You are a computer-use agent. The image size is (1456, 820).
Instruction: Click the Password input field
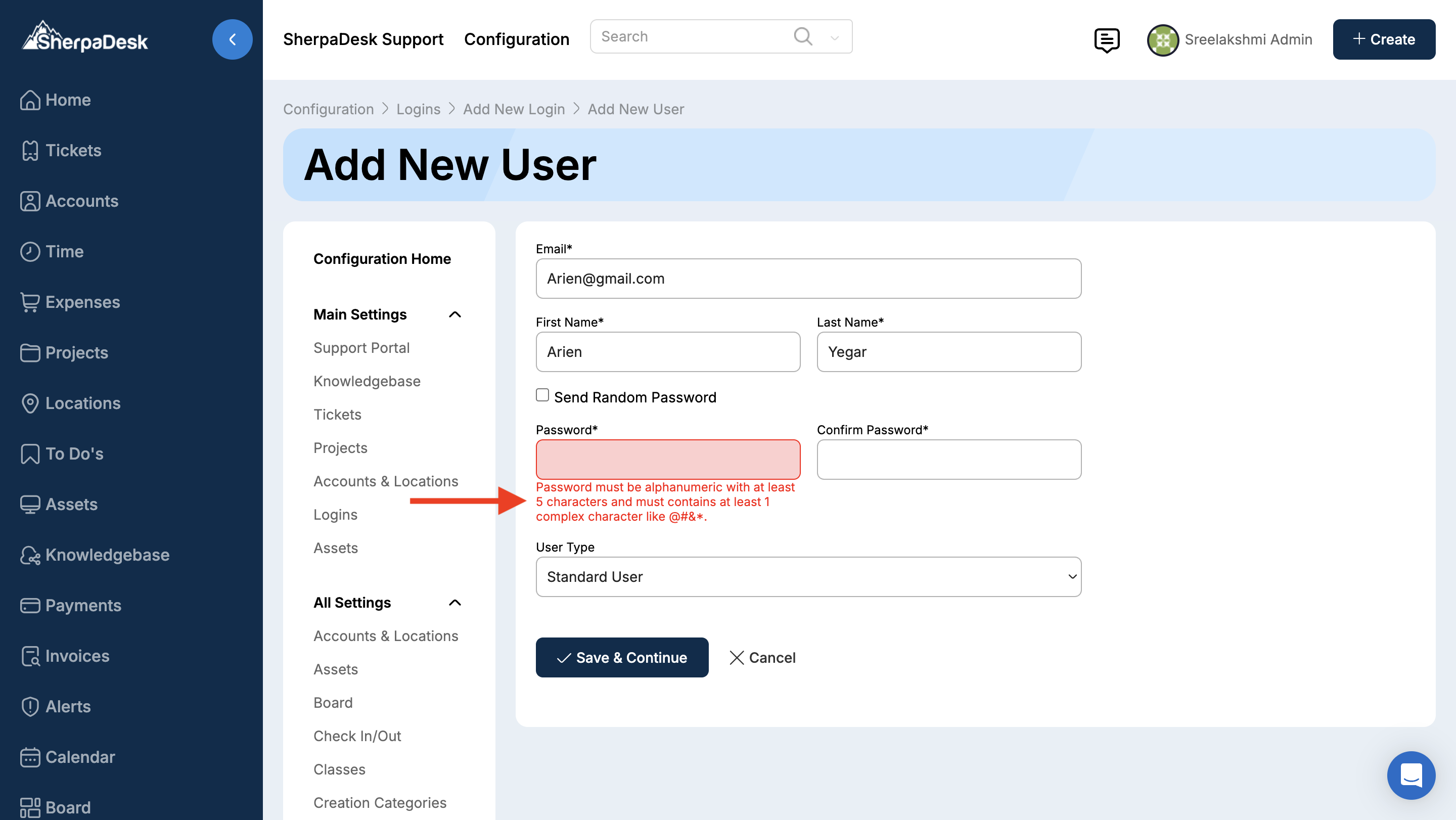tap(667, 460)
